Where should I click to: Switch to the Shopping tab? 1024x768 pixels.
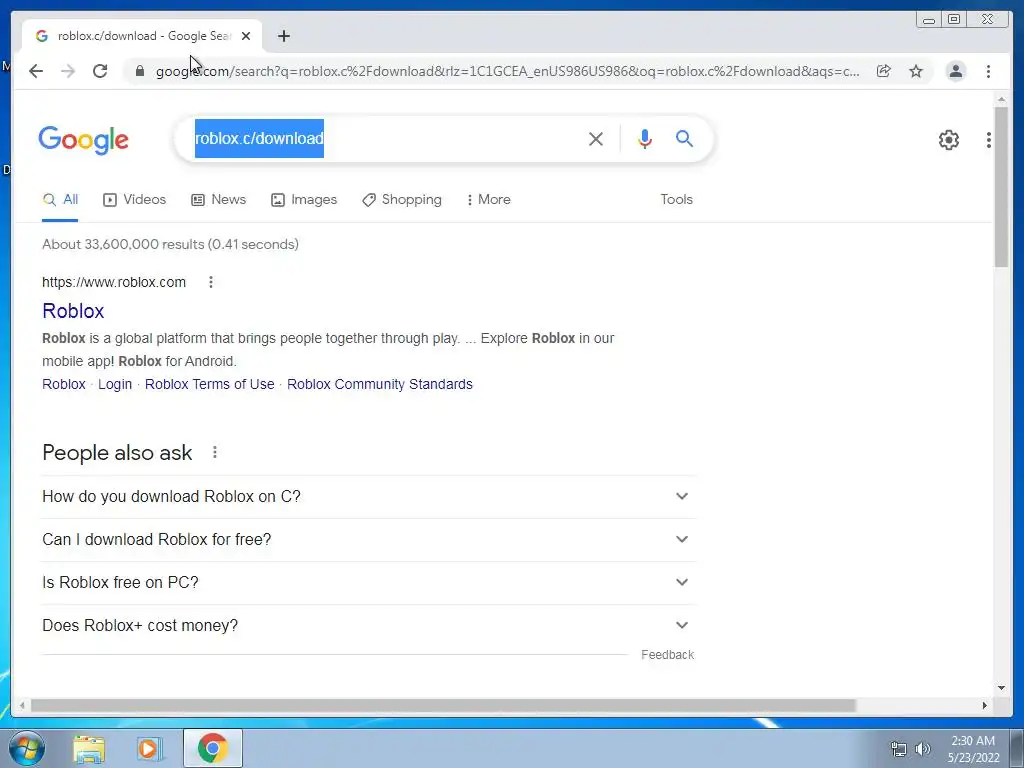point(402,199)
